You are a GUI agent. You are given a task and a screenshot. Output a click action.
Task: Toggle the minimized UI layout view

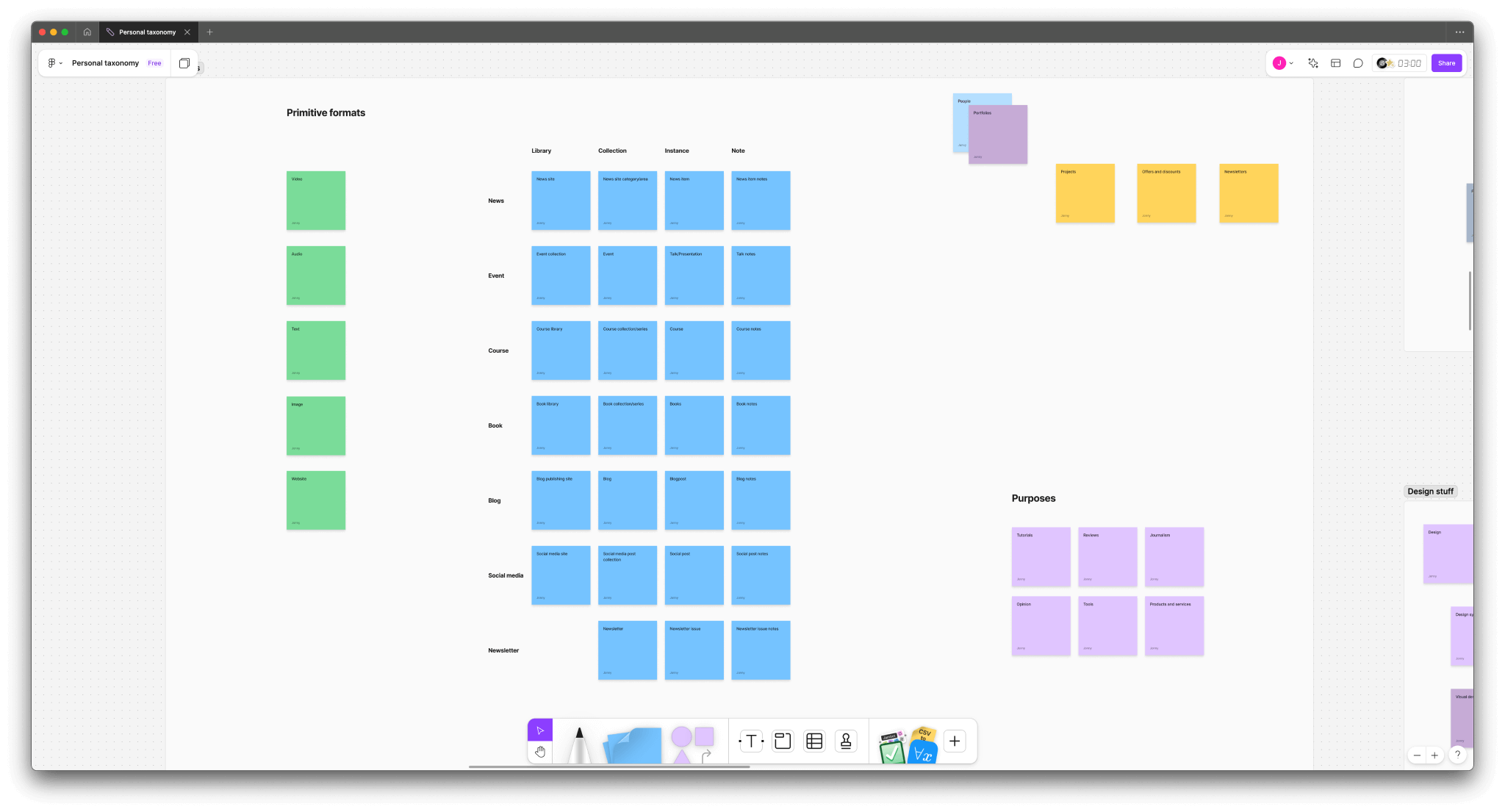[1336, 63]
